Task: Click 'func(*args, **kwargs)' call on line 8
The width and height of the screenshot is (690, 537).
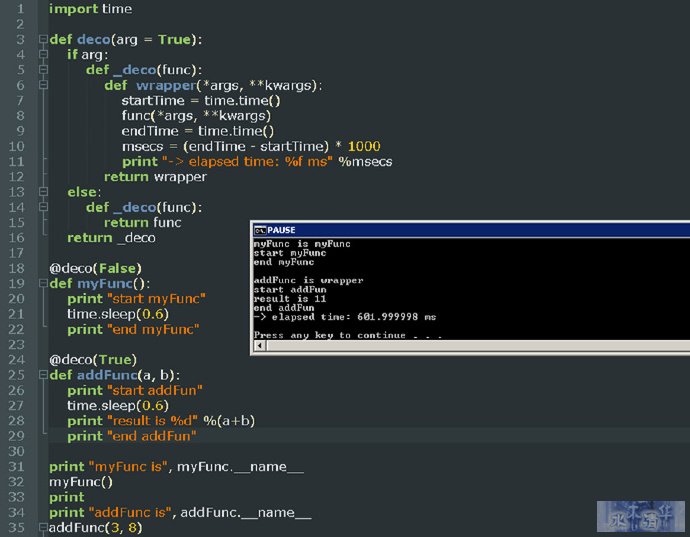Action: (196, 116)
